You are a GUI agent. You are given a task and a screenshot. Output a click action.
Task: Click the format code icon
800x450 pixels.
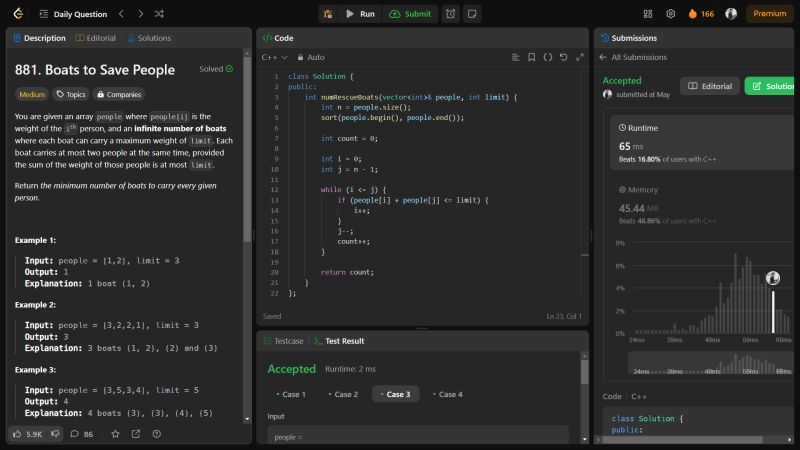(515, 57)
